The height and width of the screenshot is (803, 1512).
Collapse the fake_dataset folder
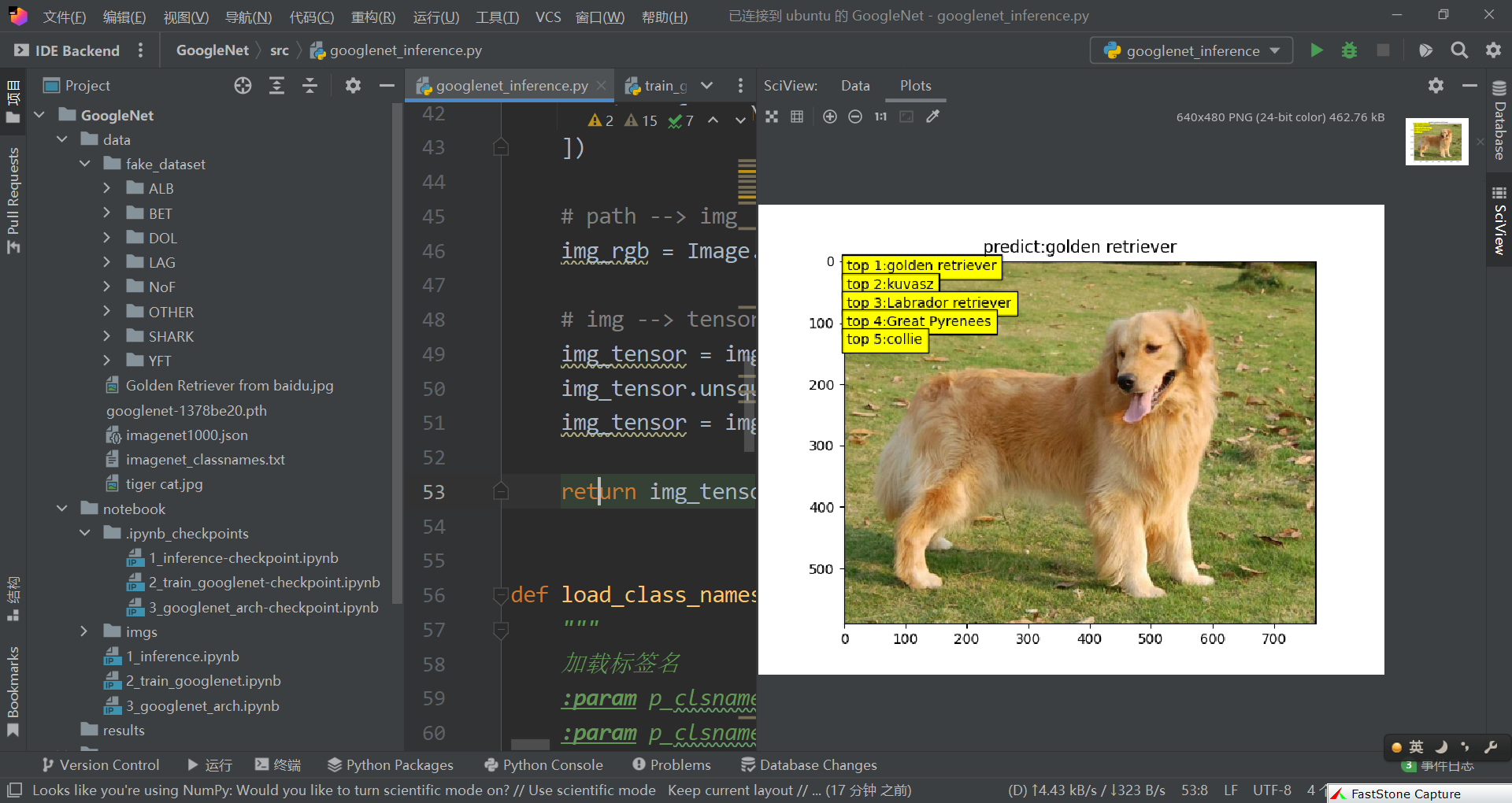85,164
